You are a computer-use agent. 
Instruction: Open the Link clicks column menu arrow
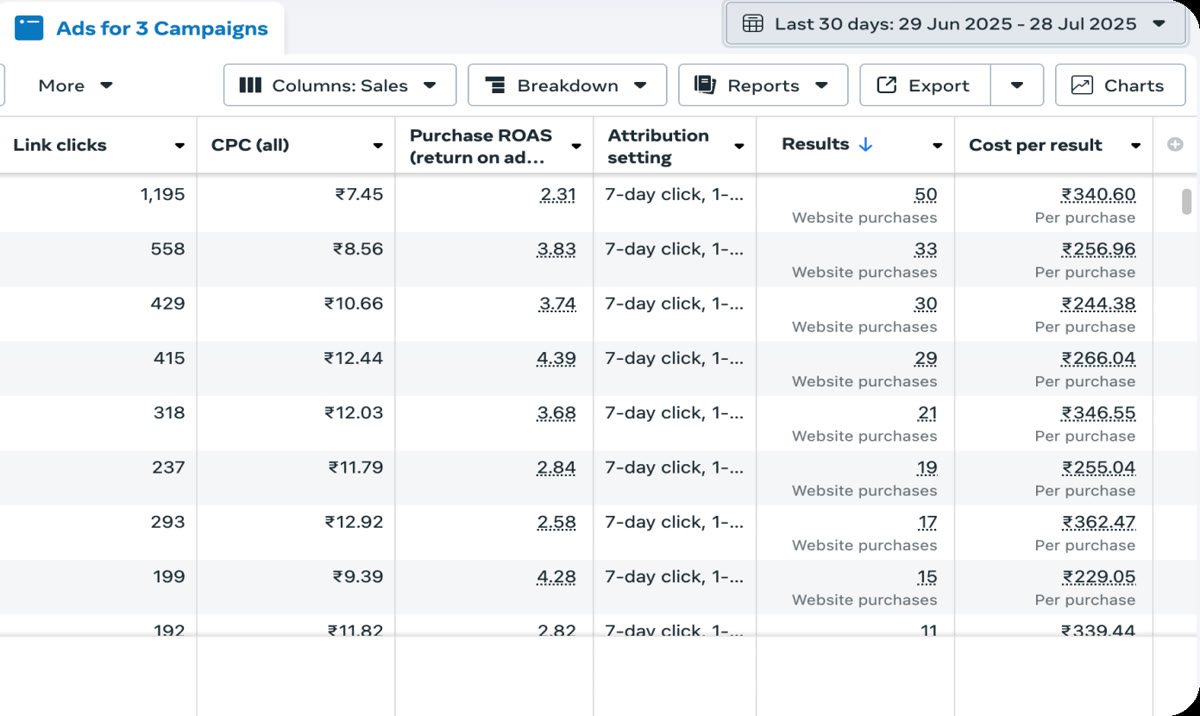pos(179,146)
